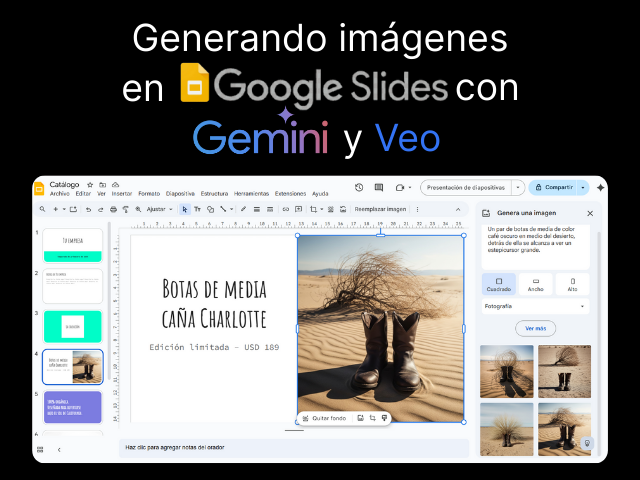The height and width of the screenshot is (480, 640).
Task: Expand the Compartir dropdown arrow
Action: coord(583,187)
